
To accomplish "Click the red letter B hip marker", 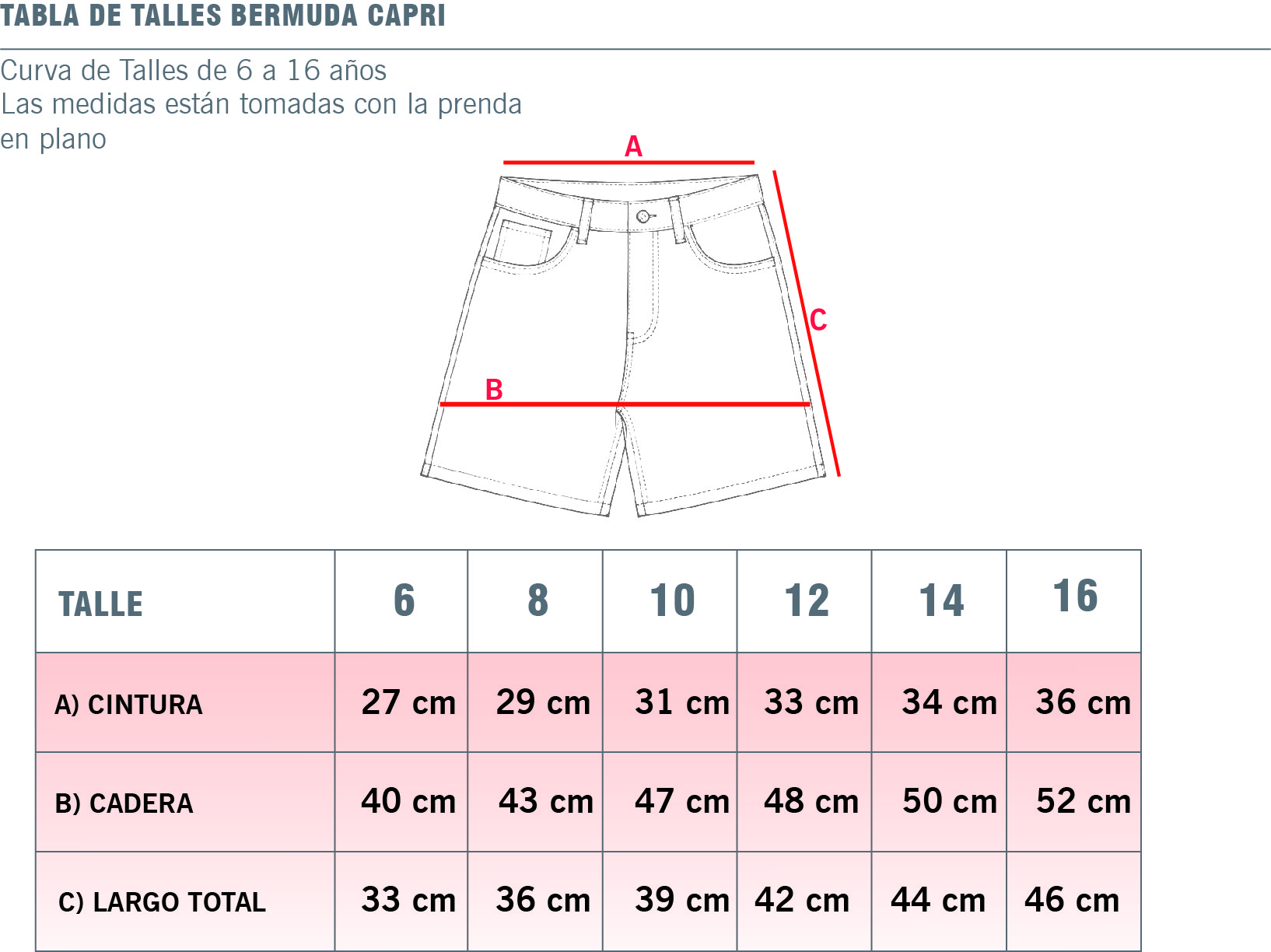I will 494,390.
